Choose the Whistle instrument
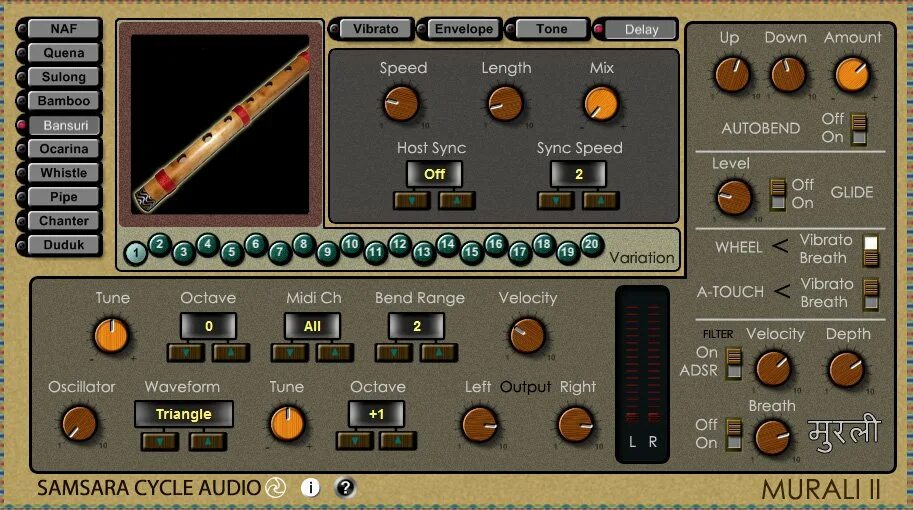Image resolution: width=913 pixels, height=510 pixels. click(64, 173)
